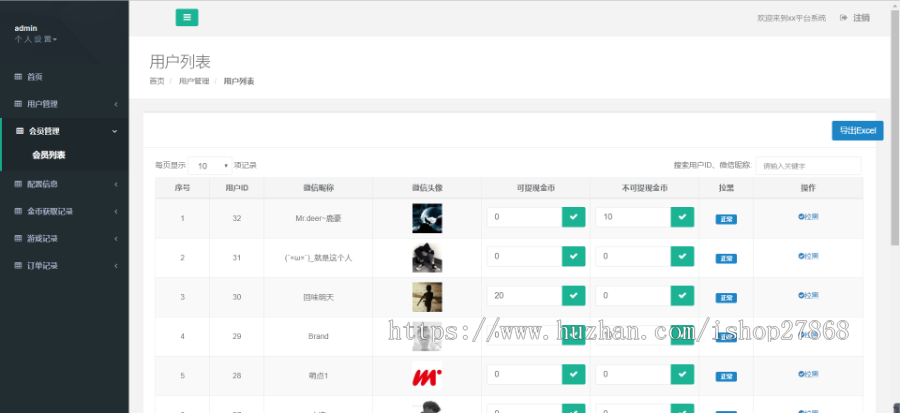Viewport: 900px width, 413px height.
Task: Expand the 订单记录 sidebar menu
Action: click(64, 266)
